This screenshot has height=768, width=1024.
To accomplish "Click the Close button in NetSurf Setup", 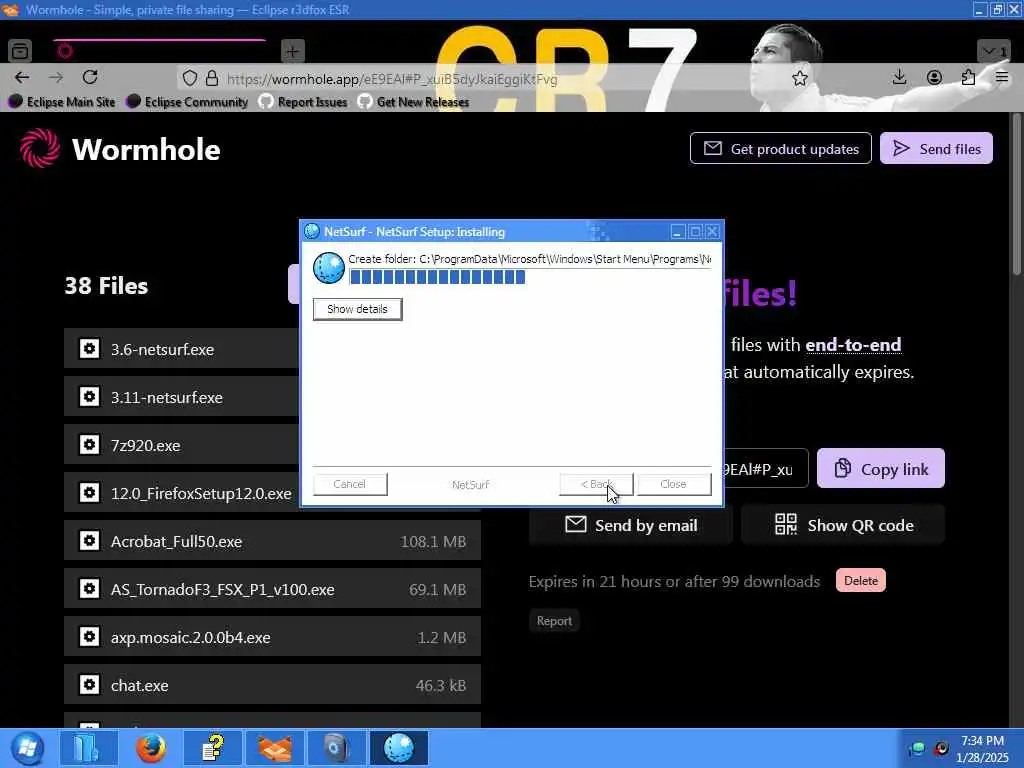I will pyautogui.click(x=673, y=484).
